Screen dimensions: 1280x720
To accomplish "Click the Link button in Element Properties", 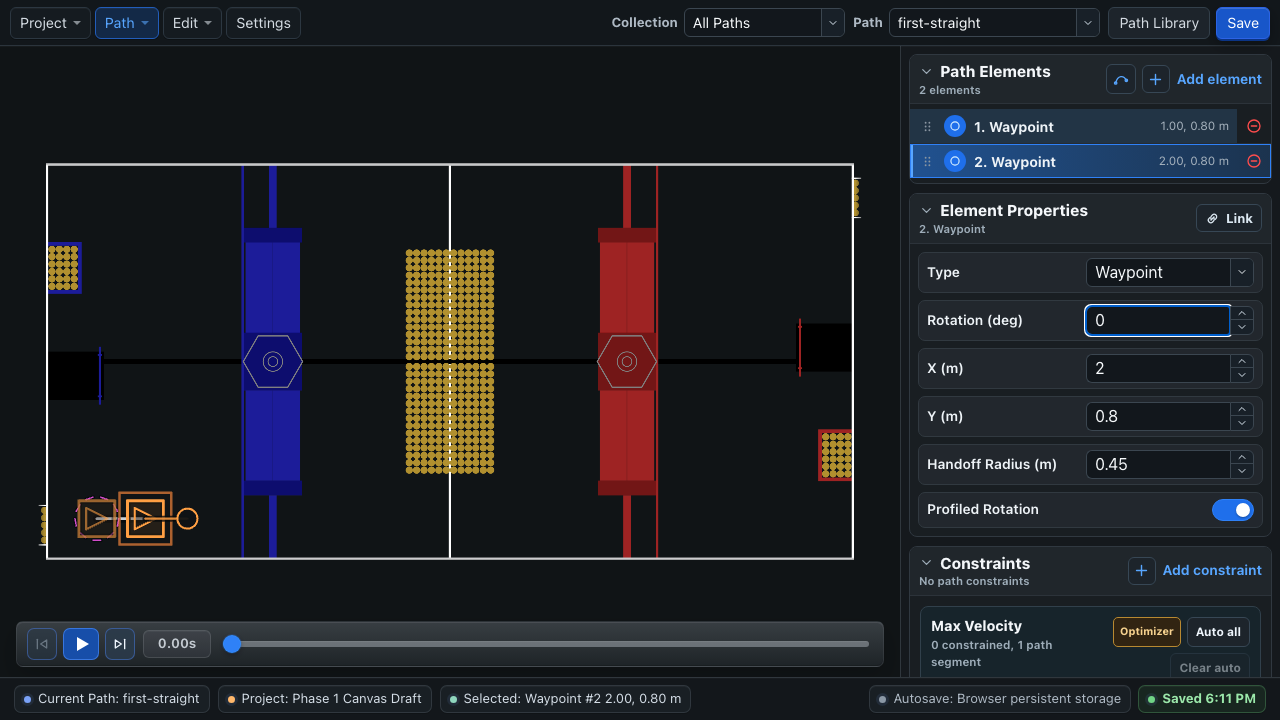I will pos(1229,218).
